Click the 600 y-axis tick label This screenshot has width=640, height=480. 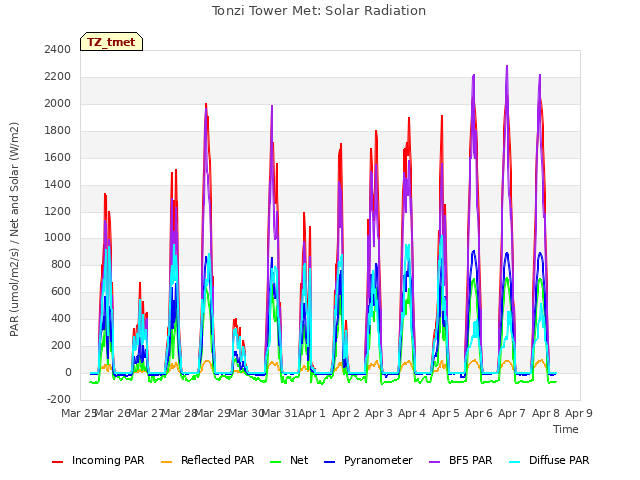click(61, 291)
